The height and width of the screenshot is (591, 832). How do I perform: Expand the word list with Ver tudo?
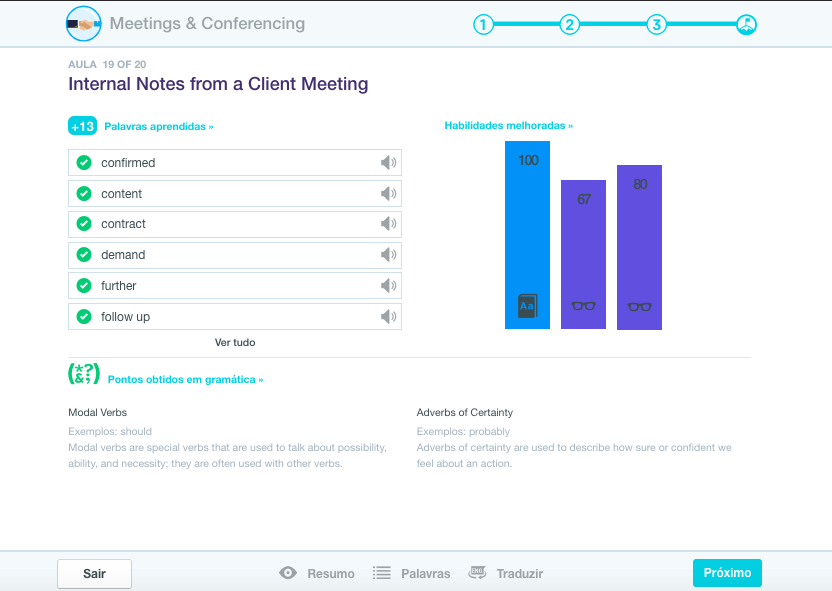click(x=235, y=343)
